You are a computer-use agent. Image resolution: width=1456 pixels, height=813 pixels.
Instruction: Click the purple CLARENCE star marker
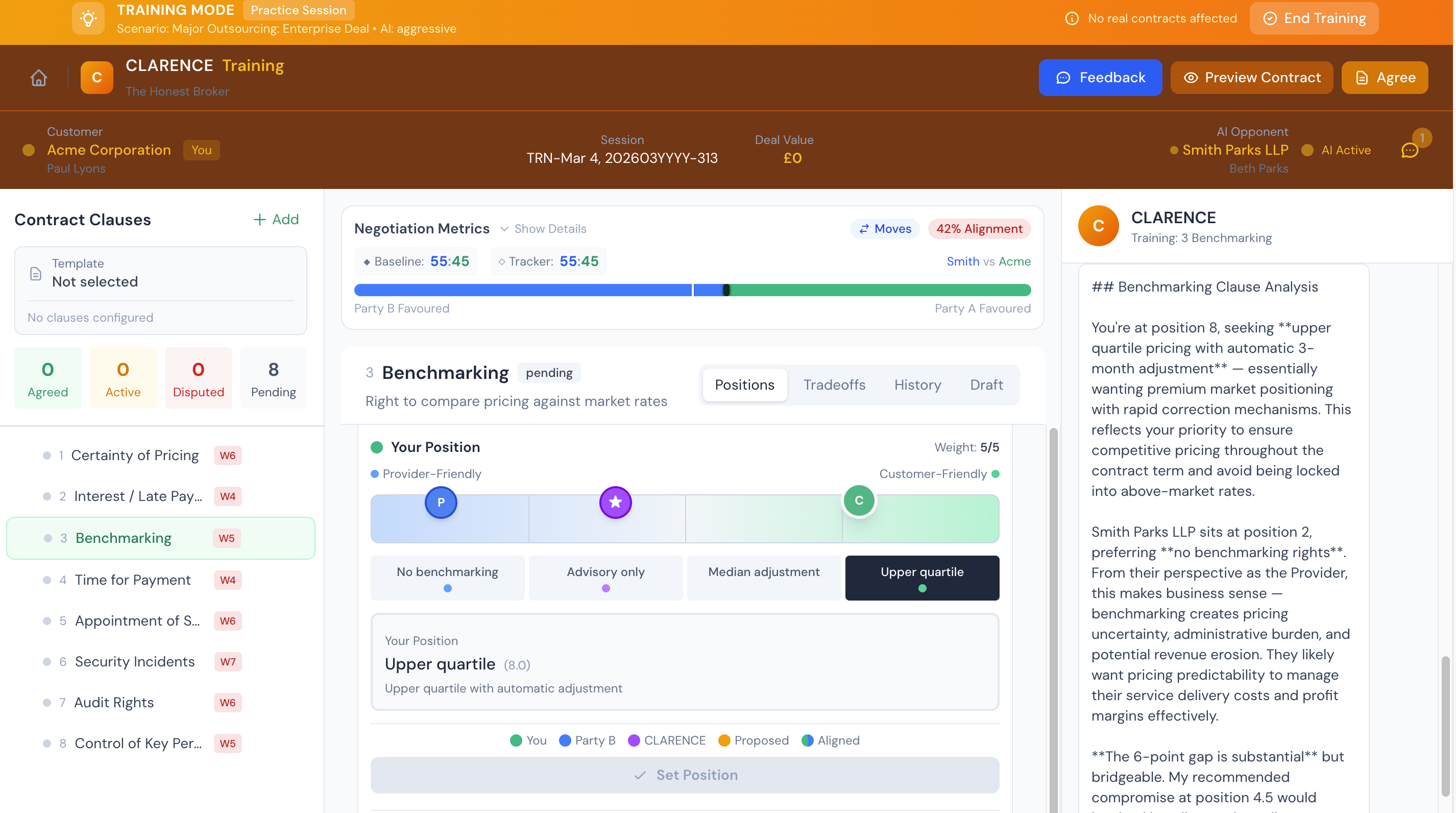click(x=615, y=502)
